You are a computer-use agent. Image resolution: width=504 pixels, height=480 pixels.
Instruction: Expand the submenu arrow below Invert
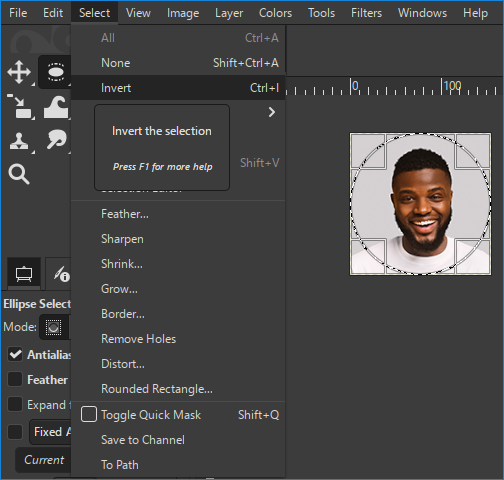[x=272, y=112]
